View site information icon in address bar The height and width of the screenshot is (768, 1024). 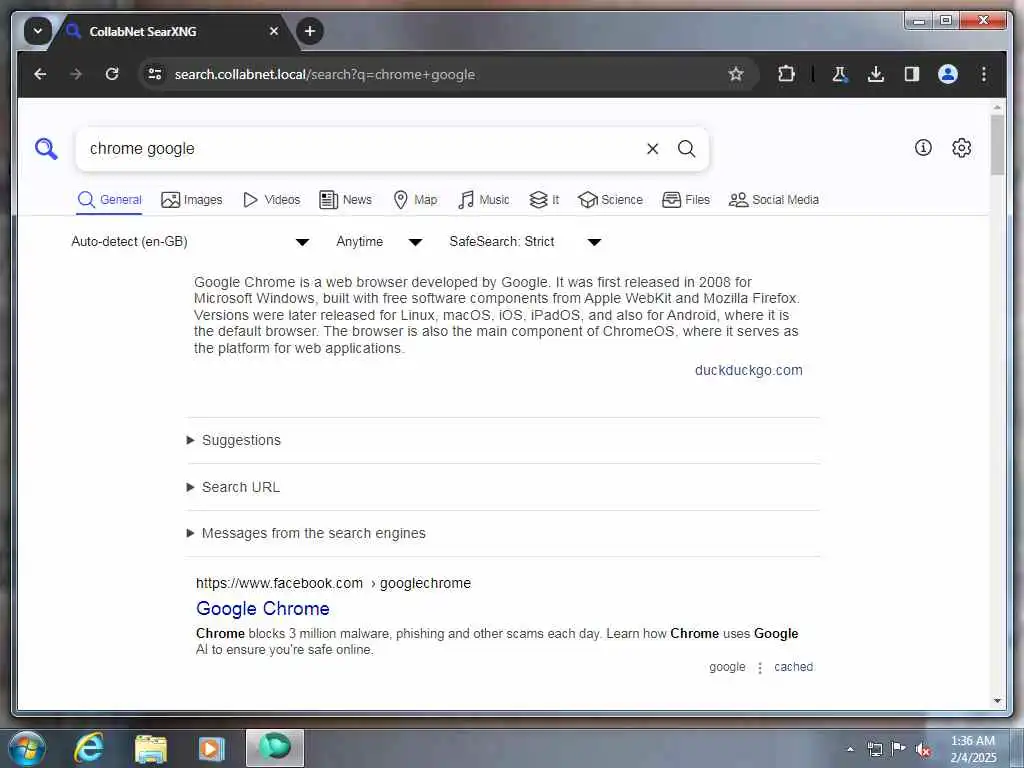click(x=155, y=74)
